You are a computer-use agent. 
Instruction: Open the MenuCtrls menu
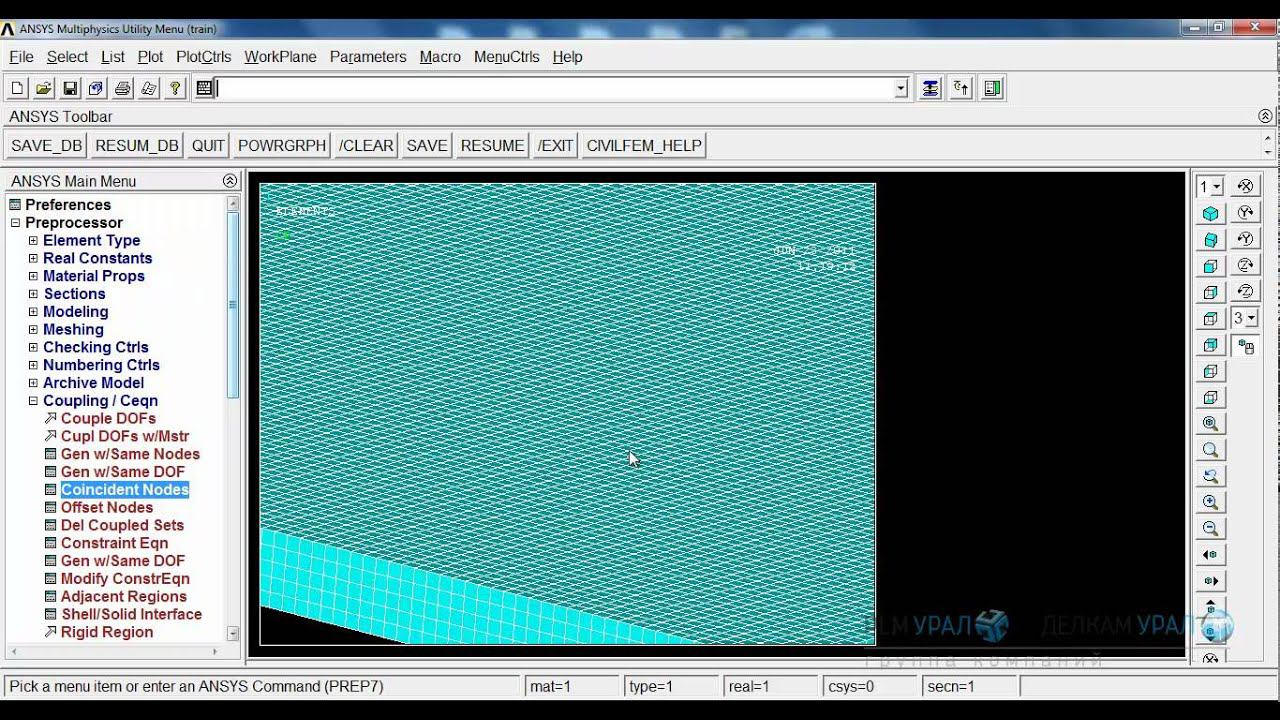click(506, 57)
